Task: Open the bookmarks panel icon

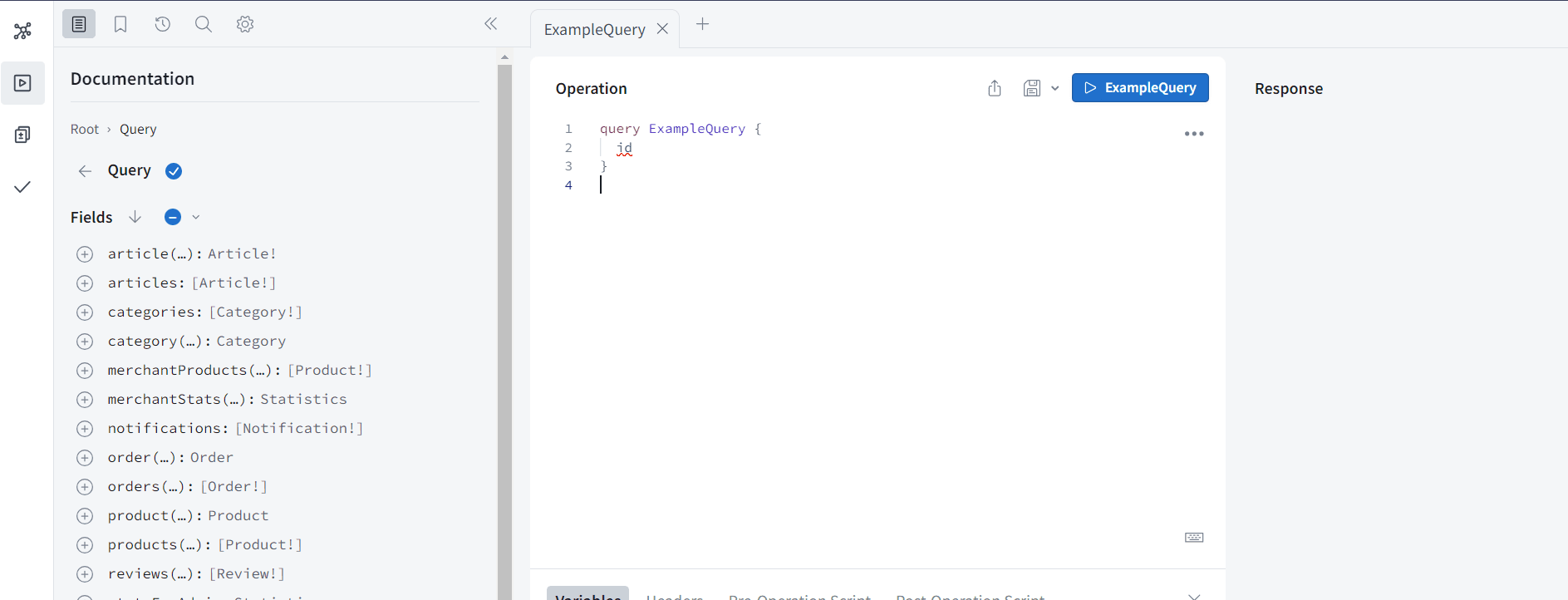Action: click(120, 24)
